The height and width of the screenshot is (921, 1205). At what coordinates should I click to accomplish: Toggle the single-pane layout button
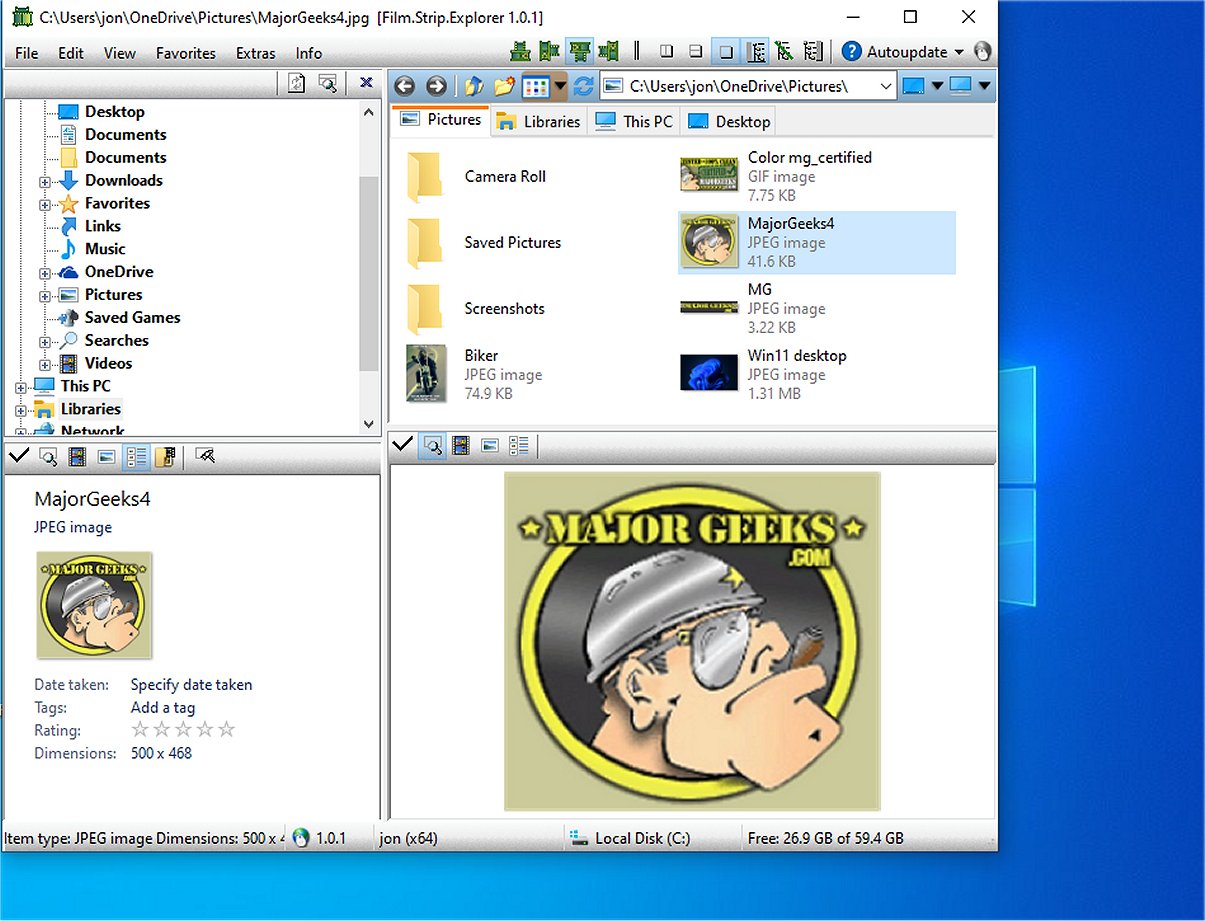coord(727,52)
